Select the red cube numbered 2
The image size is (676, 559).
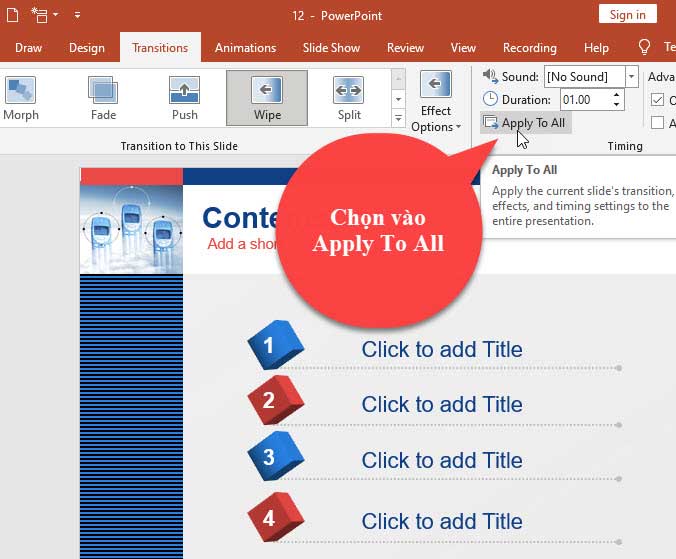275,400
